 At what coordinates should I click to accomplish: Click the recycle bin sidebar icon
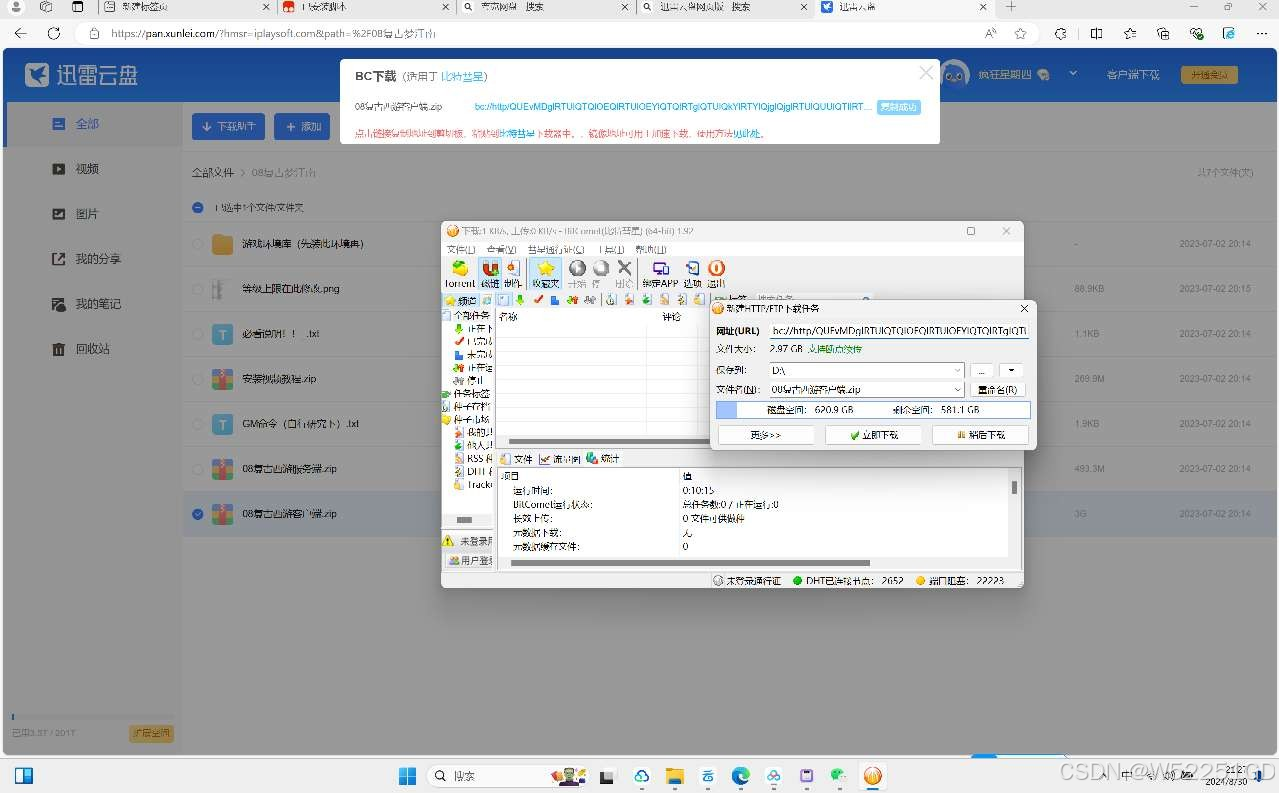(59, 349)
